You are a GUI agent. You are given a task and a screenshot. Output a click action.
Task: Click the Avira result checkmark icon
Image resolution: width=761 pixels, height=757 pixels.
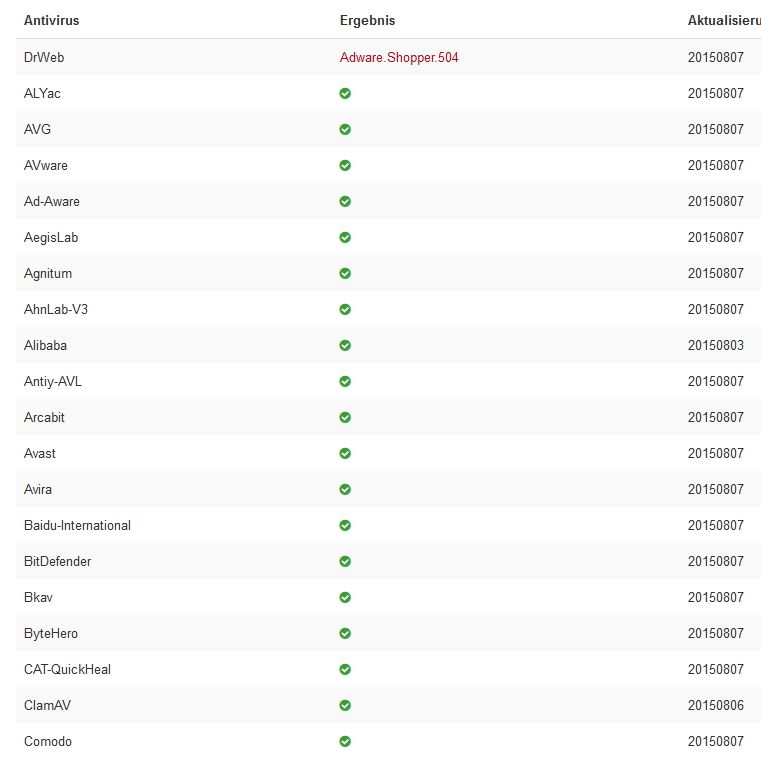pyautogui.click(x=345, y=489)
